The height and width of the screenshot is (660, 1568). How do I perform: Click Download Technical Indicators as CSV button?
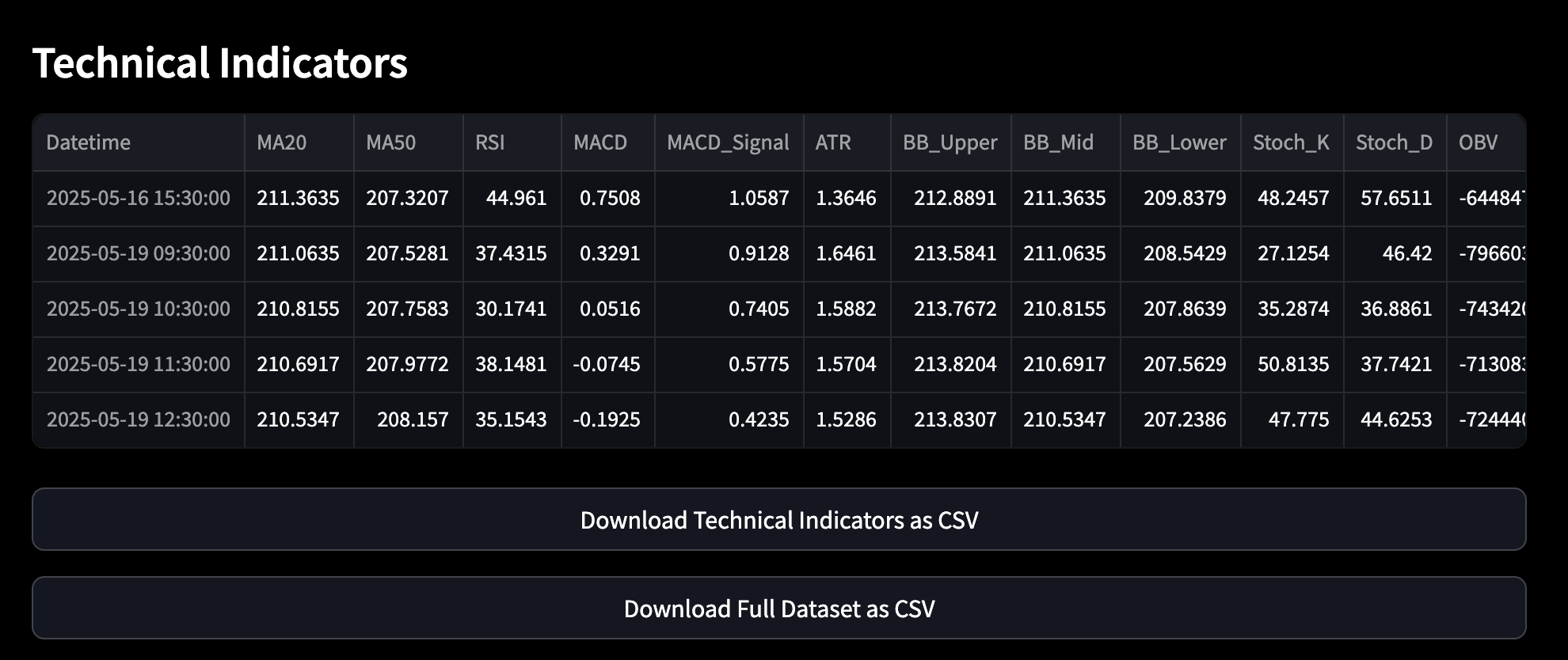[x=778, y=519]
